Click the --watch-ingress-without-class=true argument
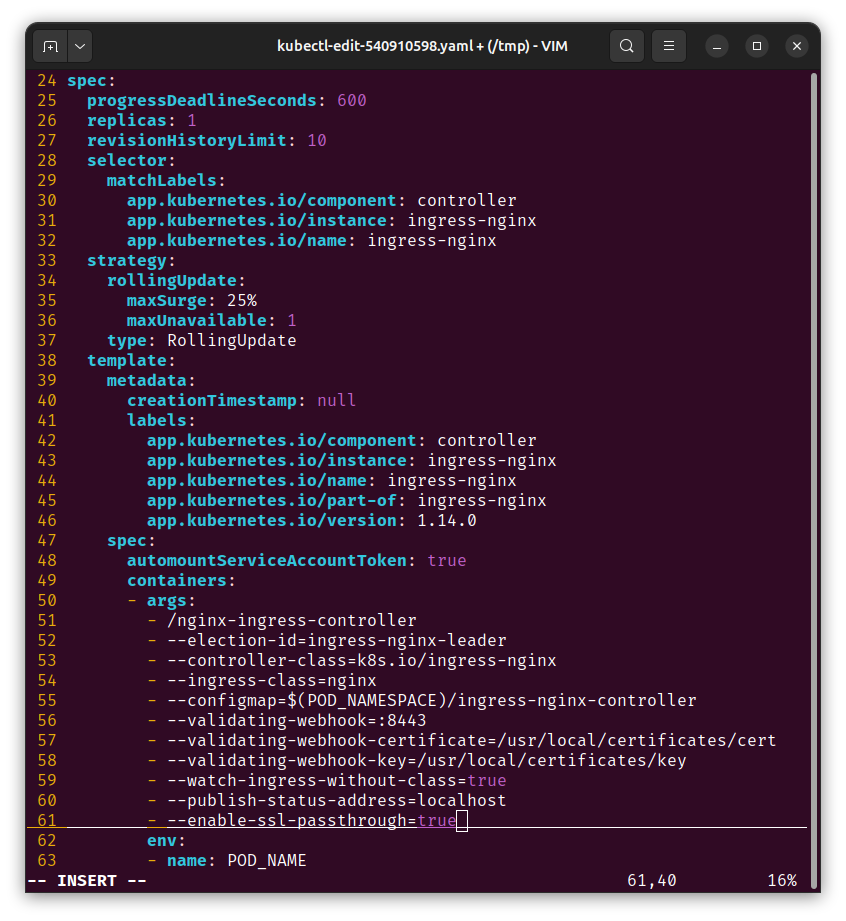846x921 pixels. tap(337, 780)
